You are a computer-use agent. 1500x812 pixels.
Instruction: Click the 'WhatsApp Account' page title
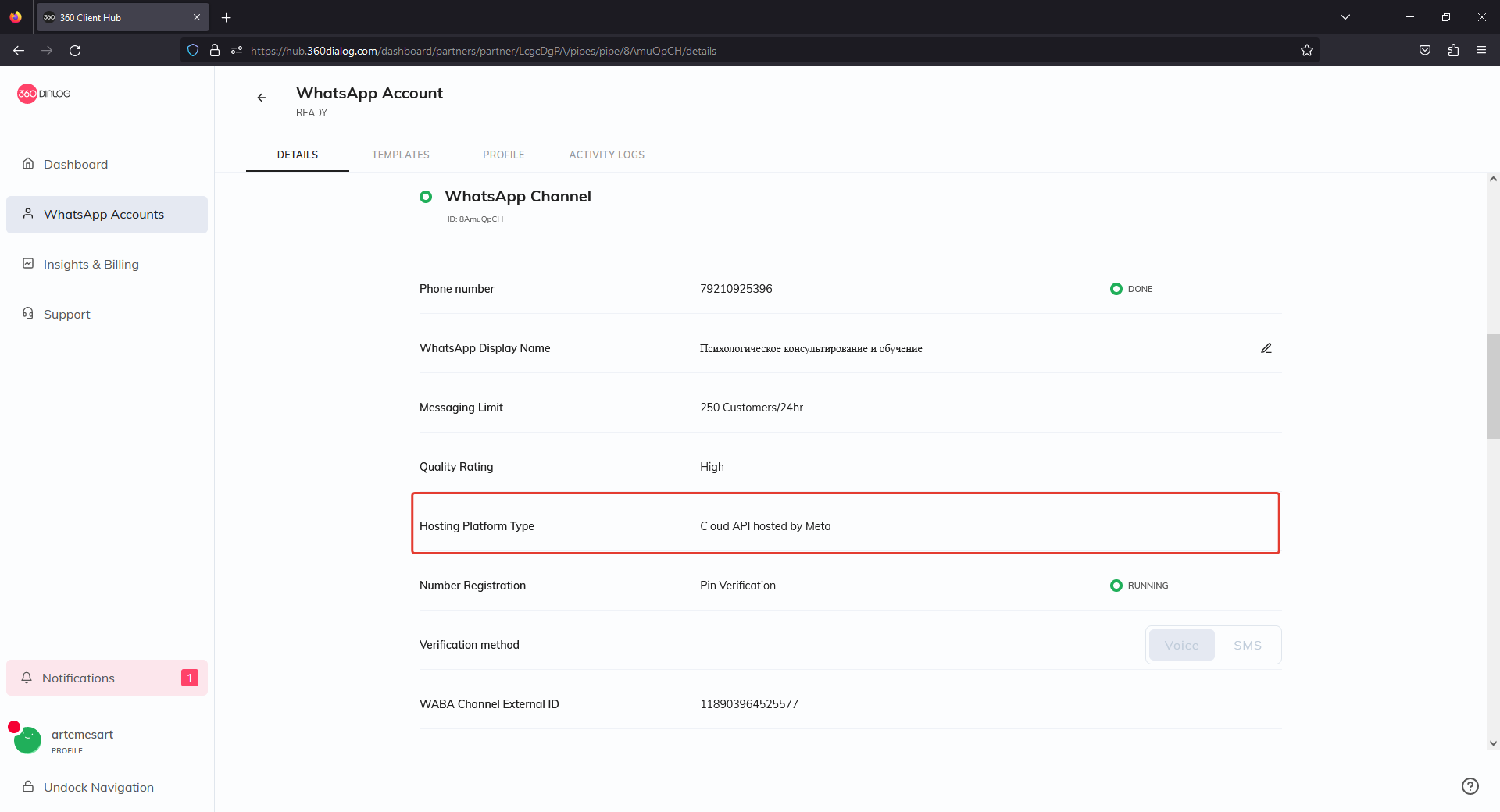370,93
